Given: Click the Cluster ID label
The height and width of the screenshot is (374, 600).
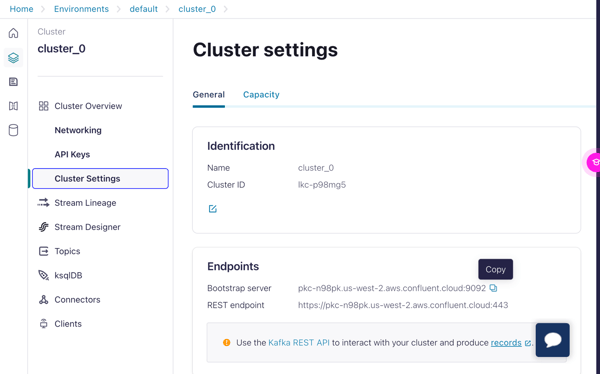Looking at the screenshot, I should (x=226, y=185).
